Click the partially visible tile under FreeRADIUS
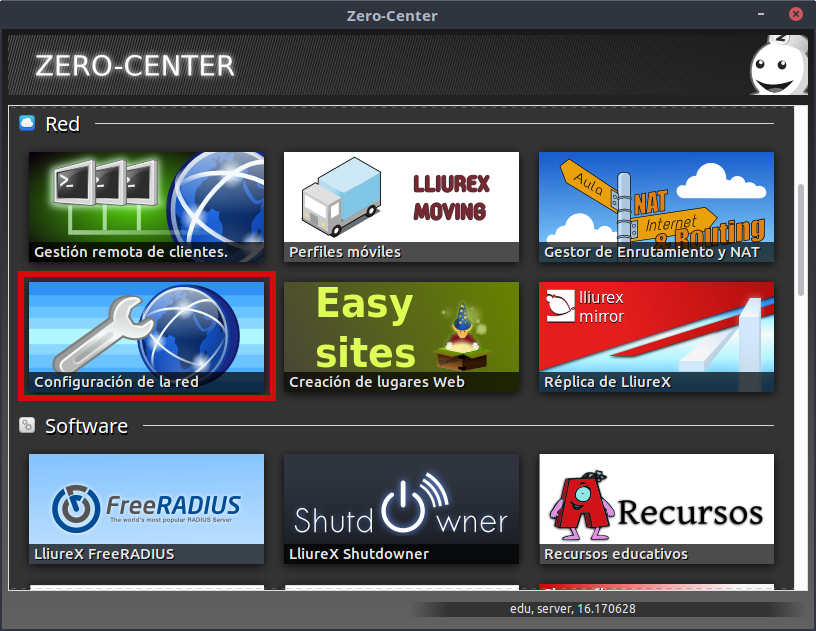The height and width of the screenshot is (631, 816). tap(146, 586)
